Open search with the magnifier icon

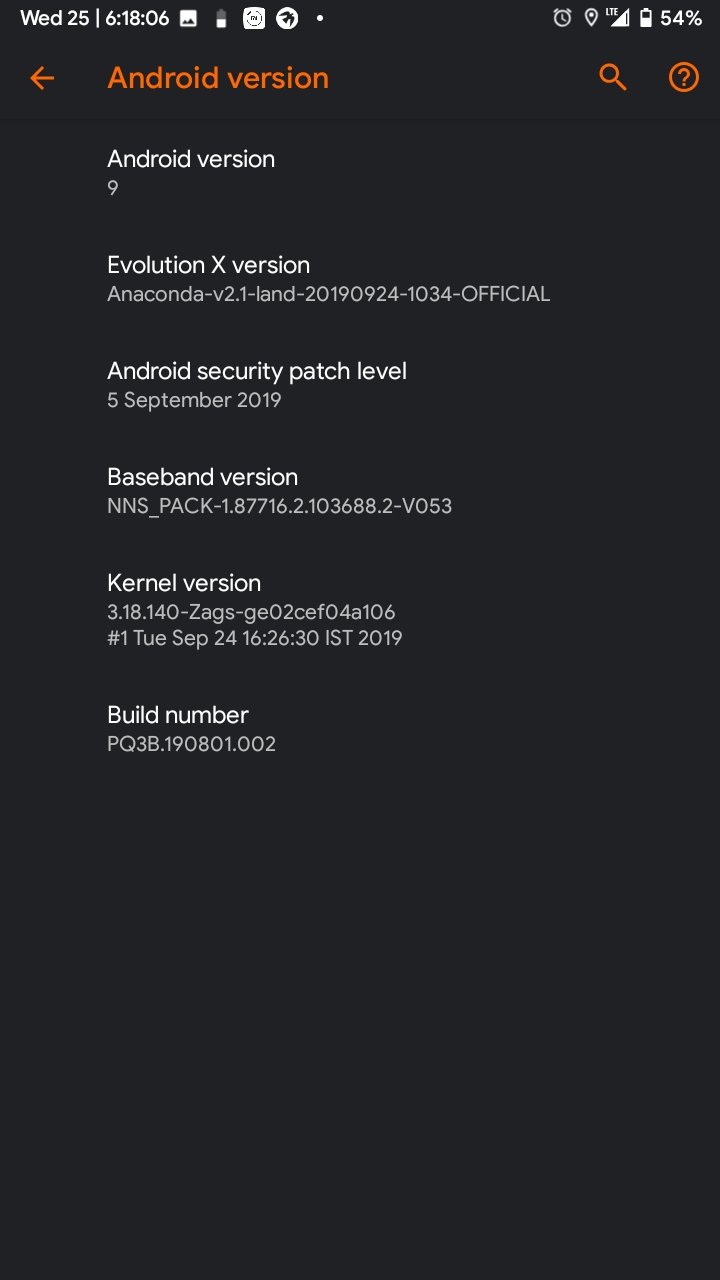612,77
